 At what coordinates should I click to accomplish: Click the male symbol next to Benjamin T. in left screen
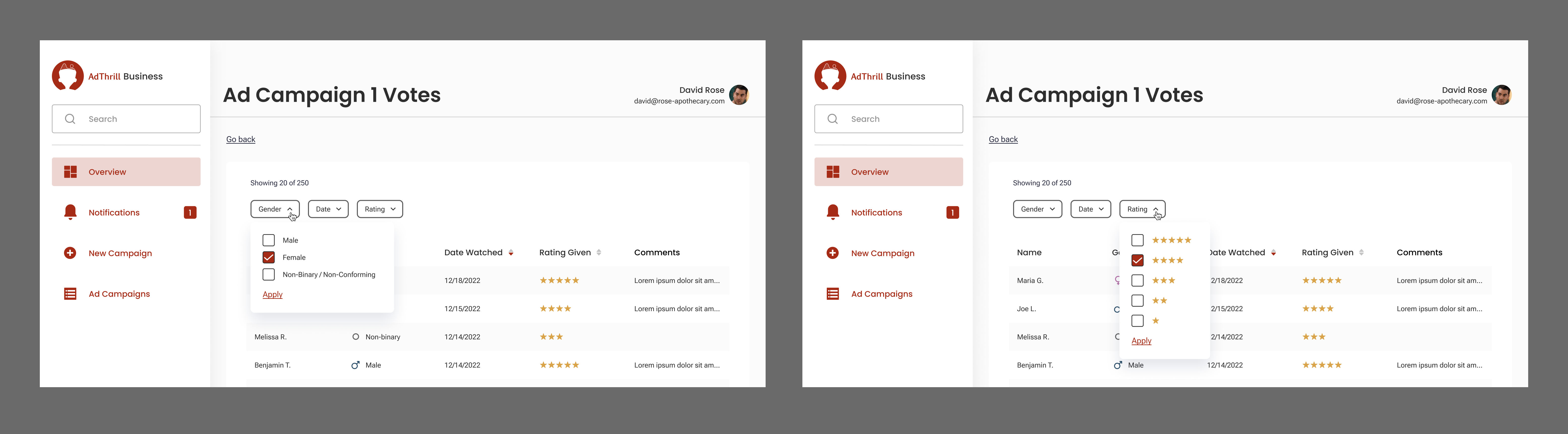click(x=356, y=365)
